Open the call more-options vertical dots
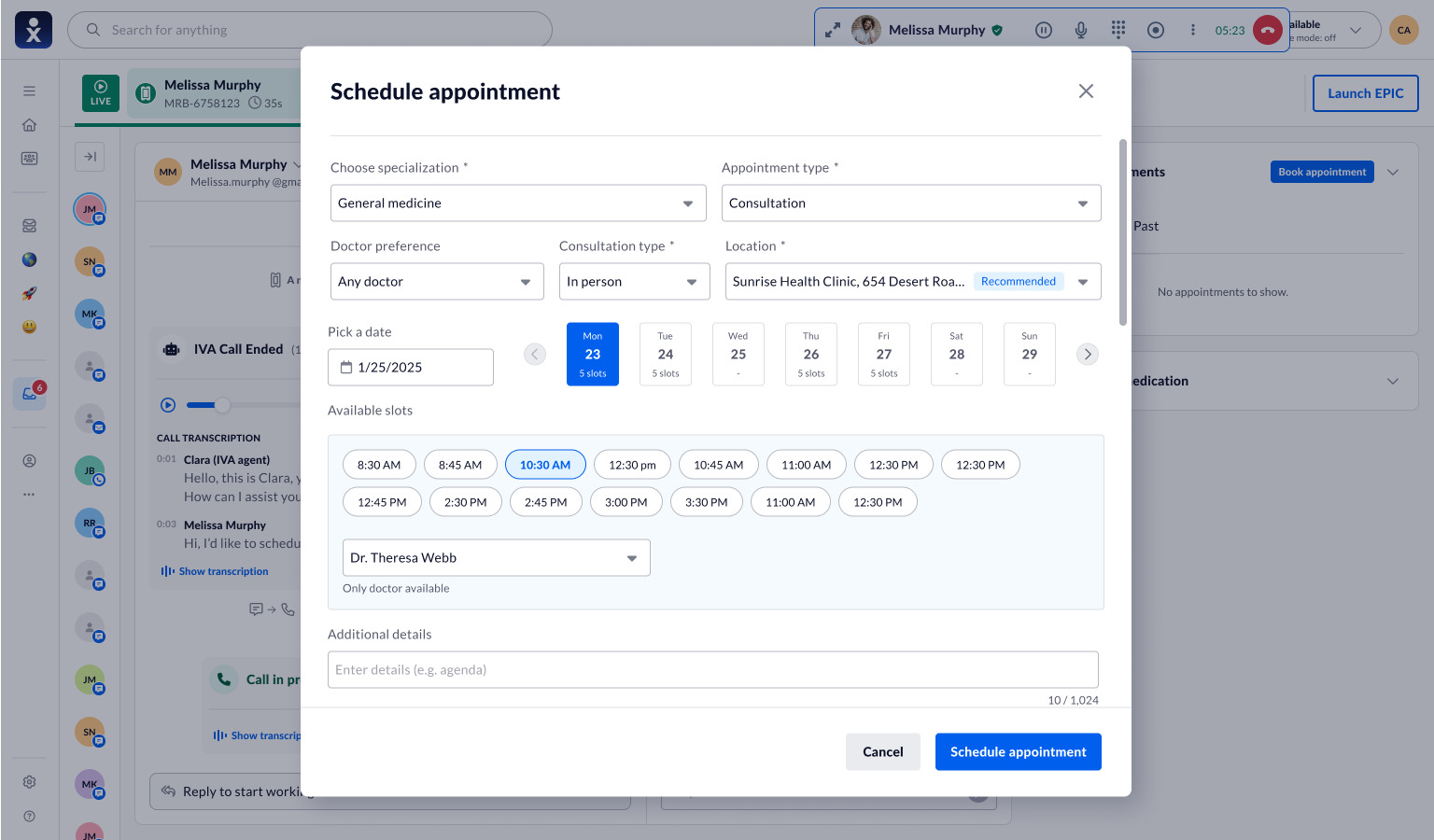 1192,30
